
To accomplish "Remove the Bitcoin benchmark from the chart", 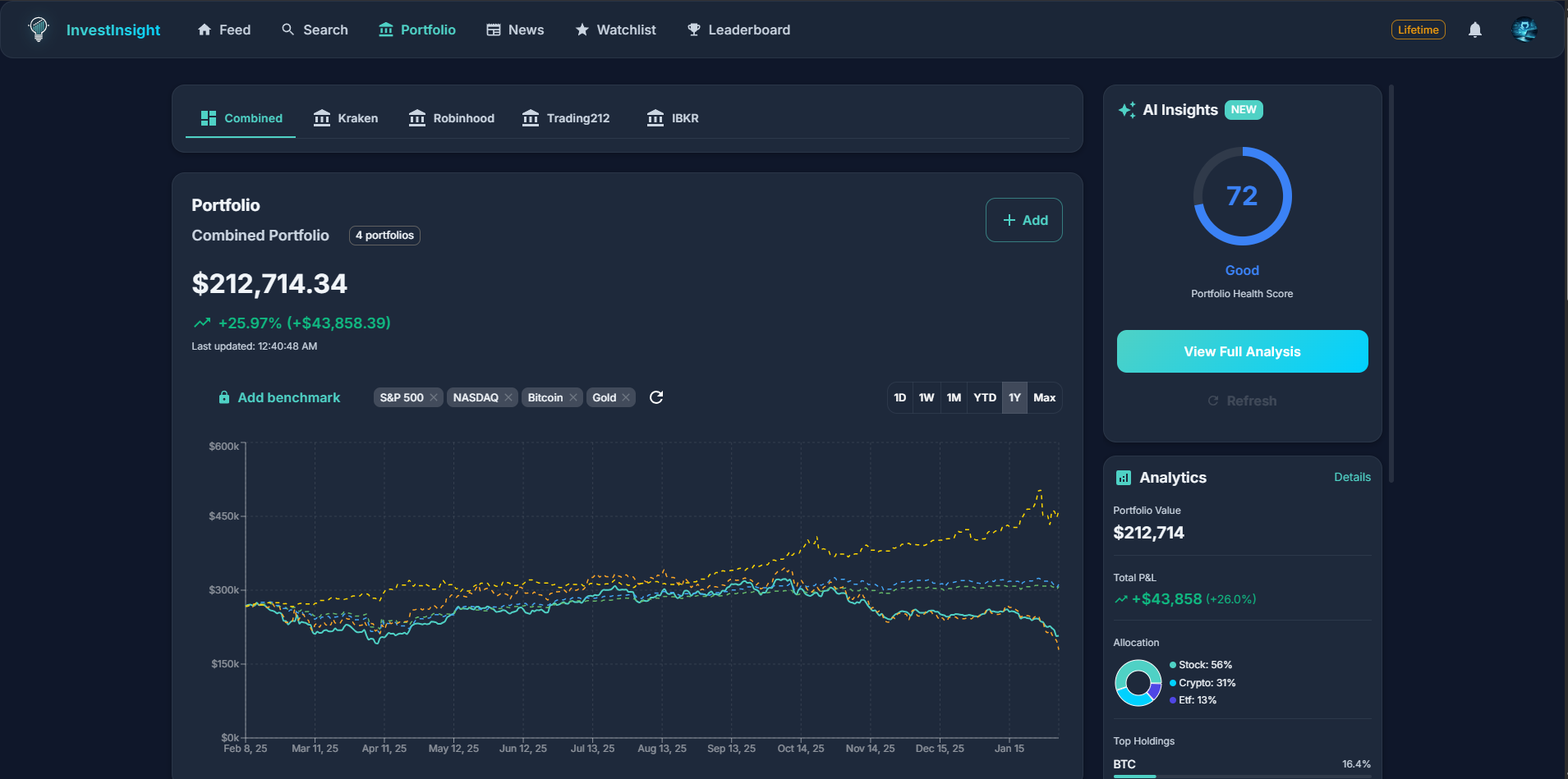I will [x=572, y=397].
